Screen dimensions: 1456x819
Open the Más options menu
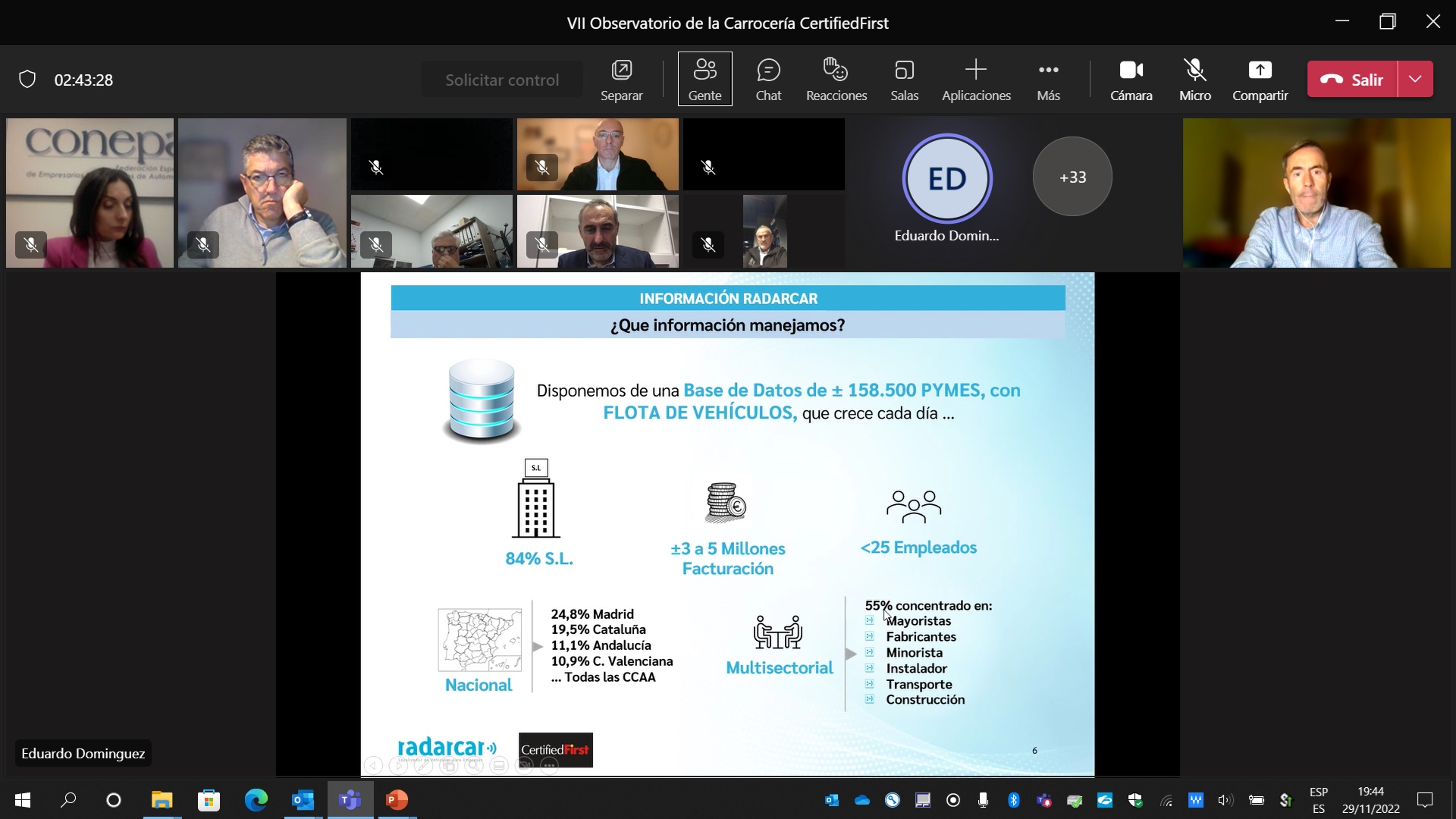point(1048,80)
